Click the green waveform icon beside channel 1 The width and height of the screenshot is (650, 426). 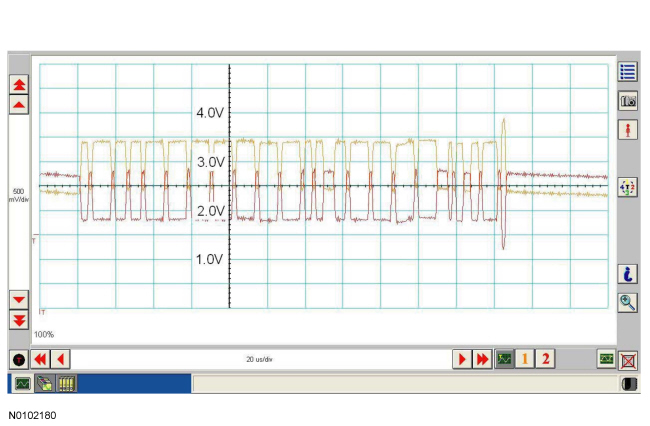[505, 359]
